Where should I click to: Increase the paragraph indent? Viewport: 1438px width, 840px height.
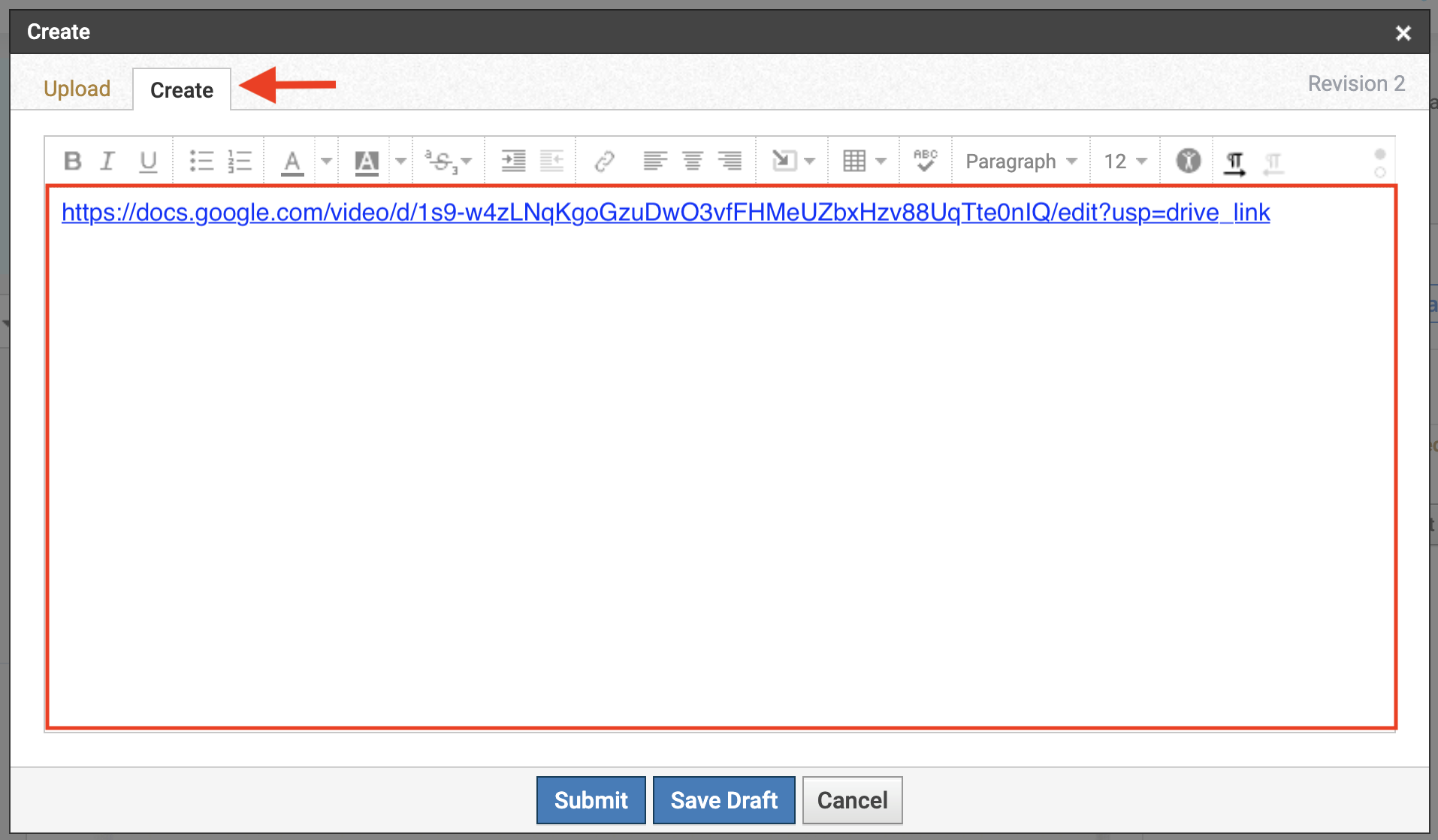[x=513, y=161]
